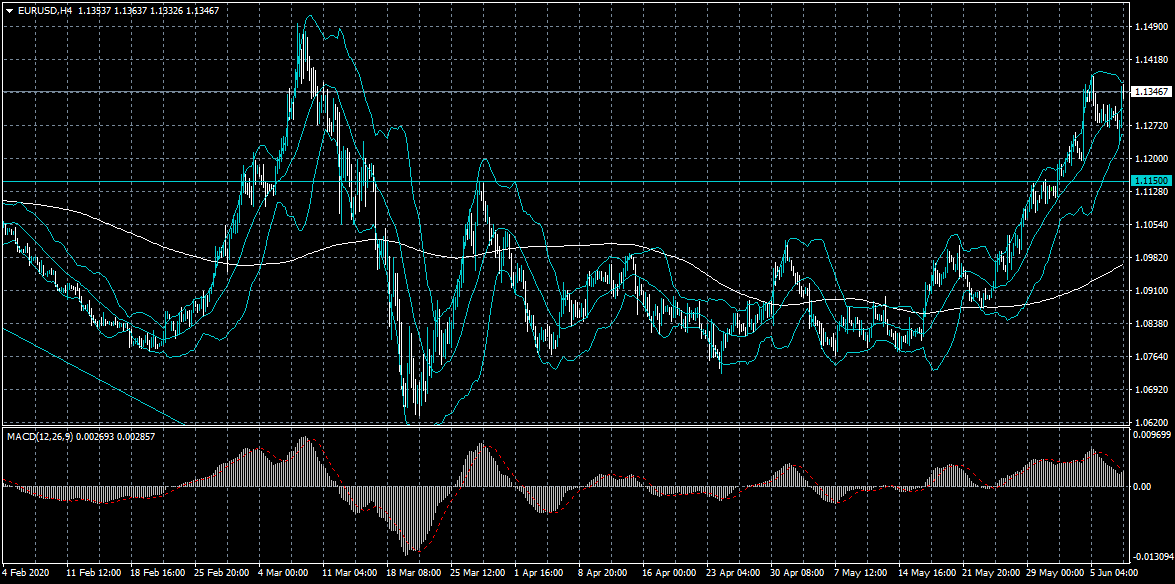Click the 23 Apr 04:00 time label
Screen dimensions: 1175x584
(x=734, y=573)
